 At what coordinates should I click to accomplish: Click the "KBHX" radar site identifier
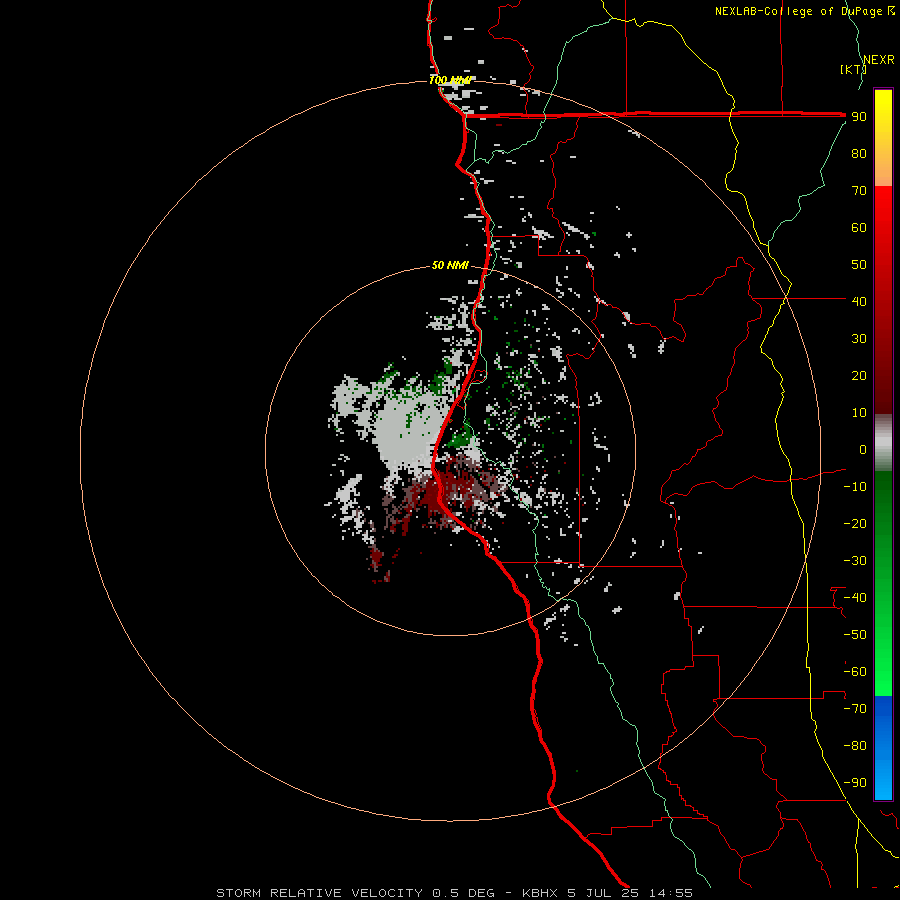pos(540,893)
